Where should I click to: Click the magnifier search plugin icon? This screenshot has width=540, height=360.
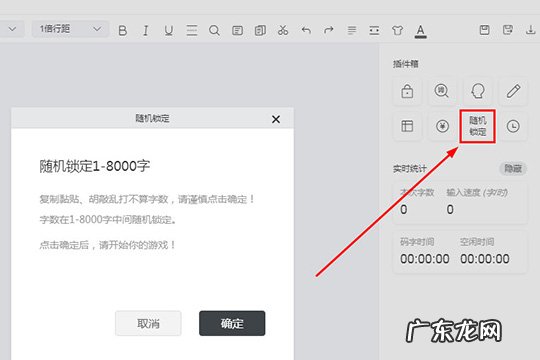(x=442, y=91)
